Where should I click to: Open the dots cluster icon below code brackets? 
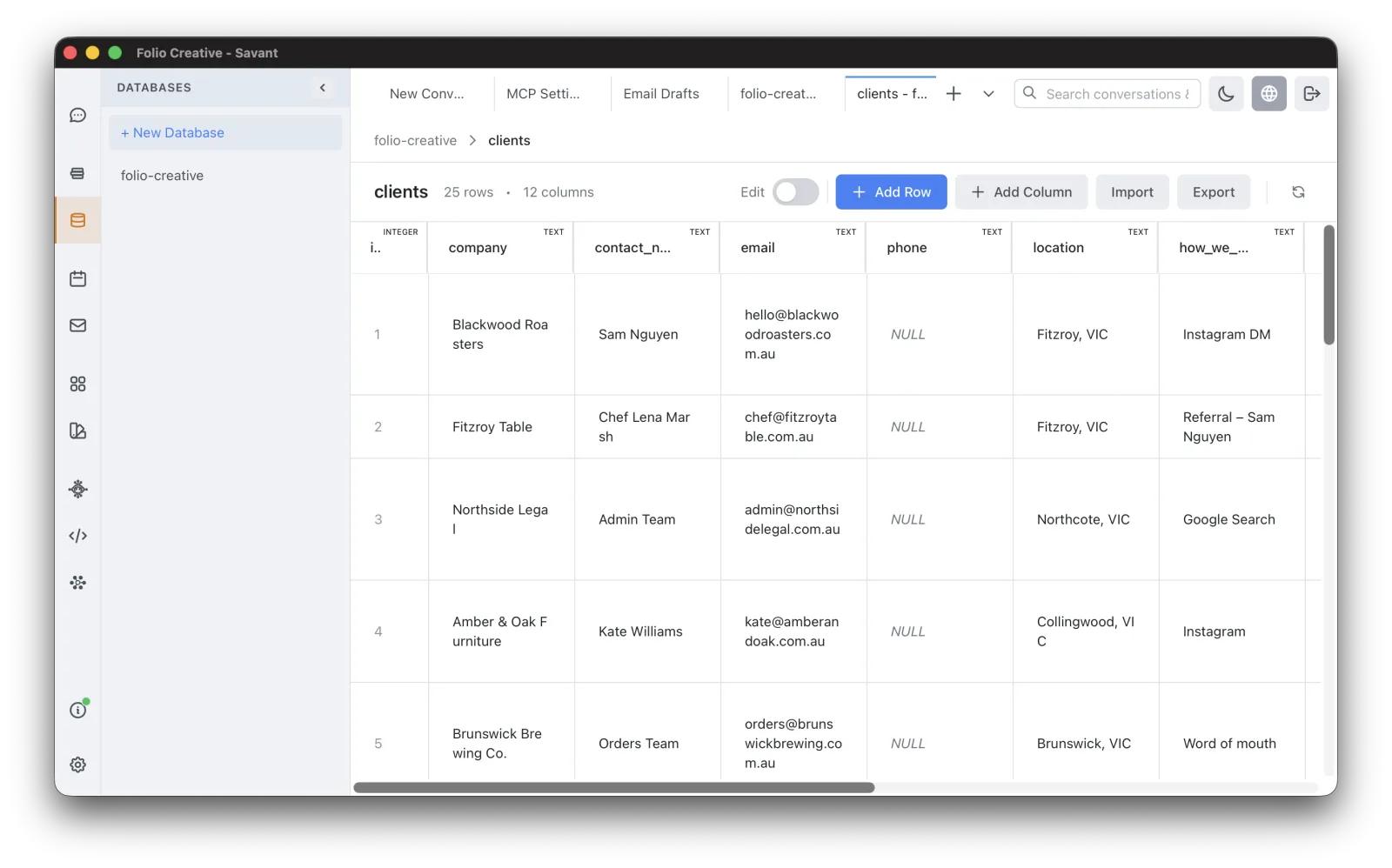(77, 583)
